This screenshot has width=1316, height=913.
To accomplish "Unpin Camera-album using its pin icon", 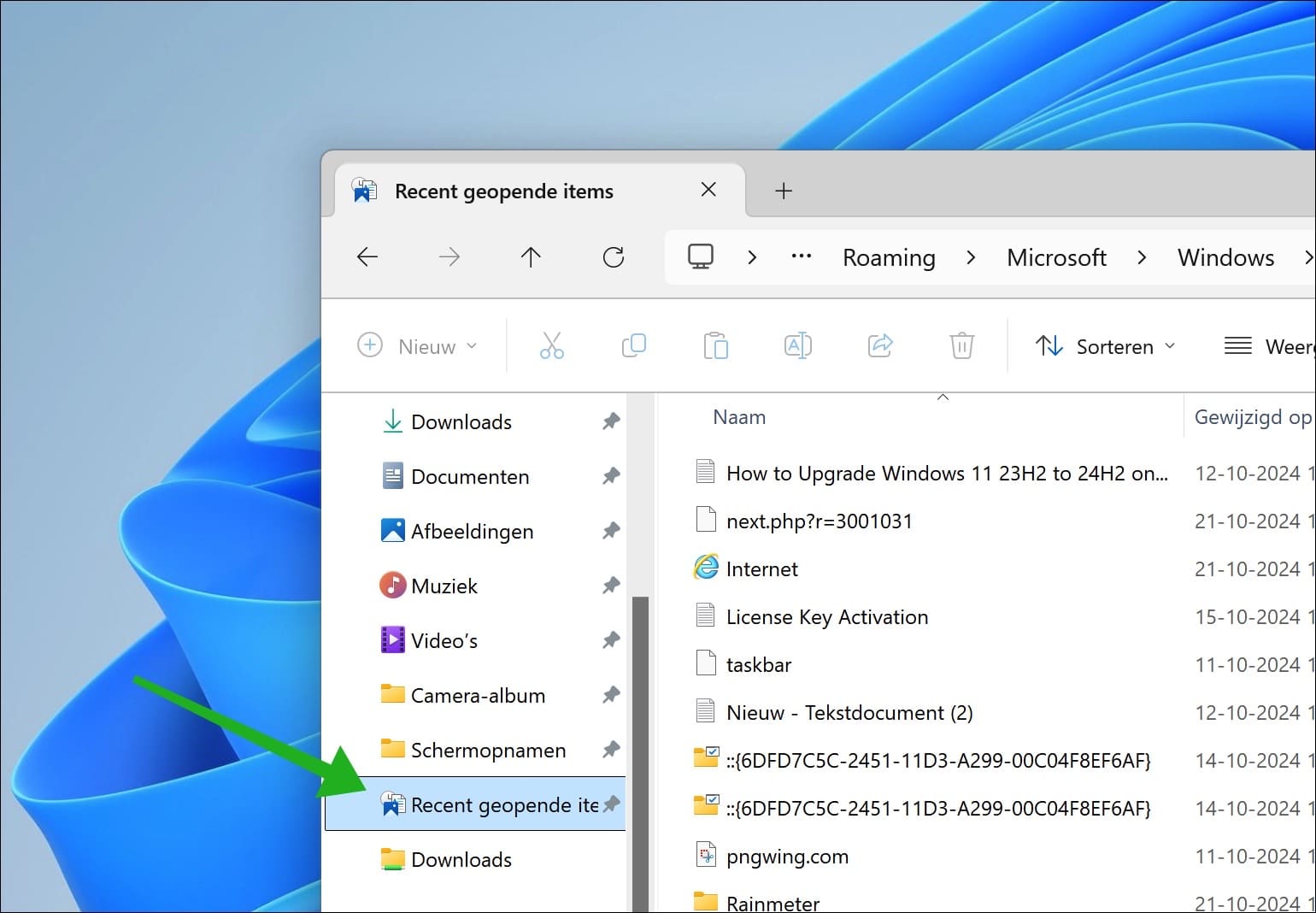I will pyautogui.click(x=611, y=695).
